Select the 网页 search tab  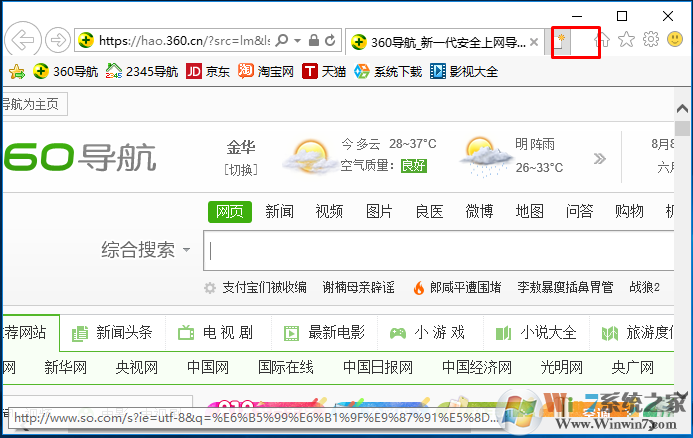click(x=230, y=212)
